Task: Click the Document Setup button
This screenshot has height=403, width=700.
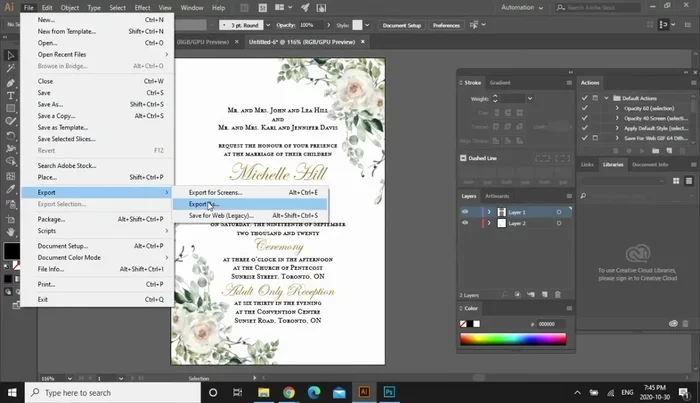Action: coord(402,25)
